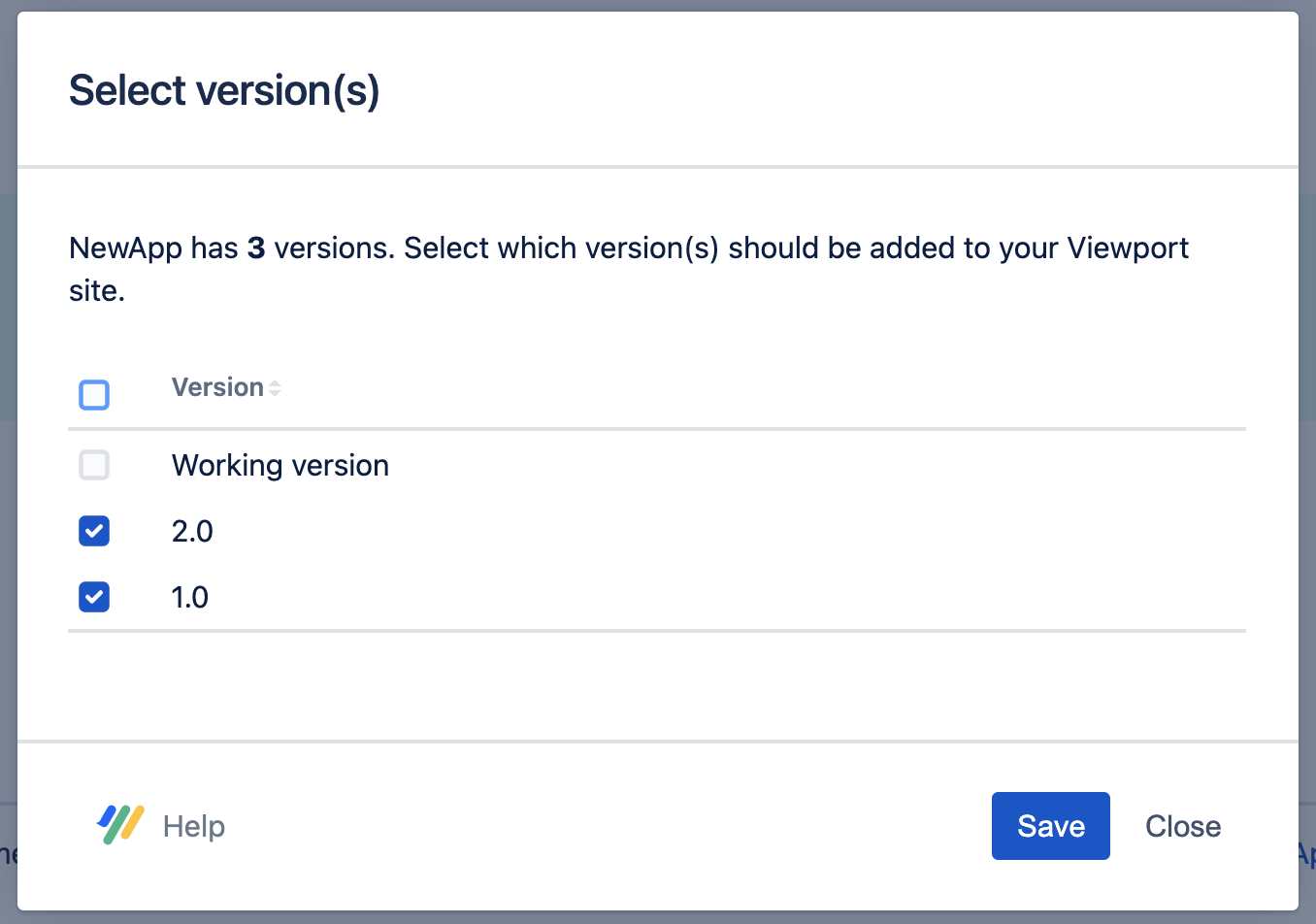Click the 1.0 row label text
The height and width of the screenshot is (924, 1316).
[x=190, y=598]
